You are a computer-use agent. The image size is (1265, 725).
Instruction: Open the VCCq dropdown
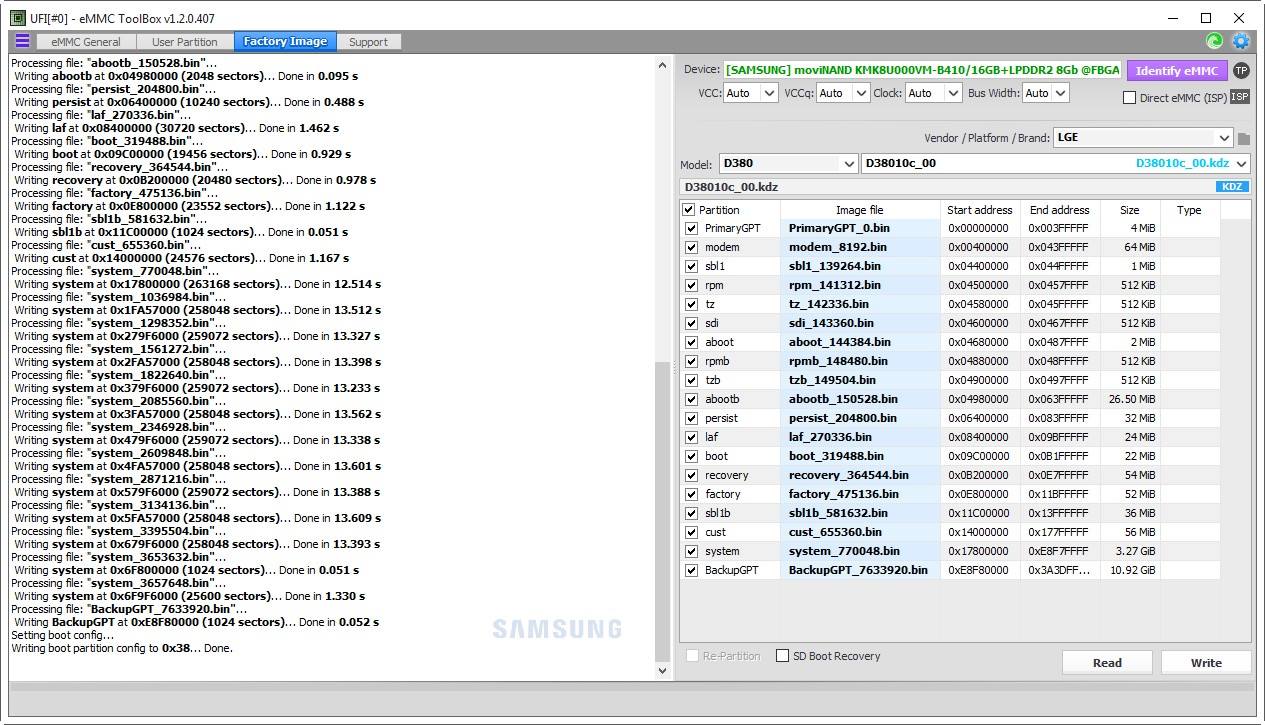click(843, 93)
